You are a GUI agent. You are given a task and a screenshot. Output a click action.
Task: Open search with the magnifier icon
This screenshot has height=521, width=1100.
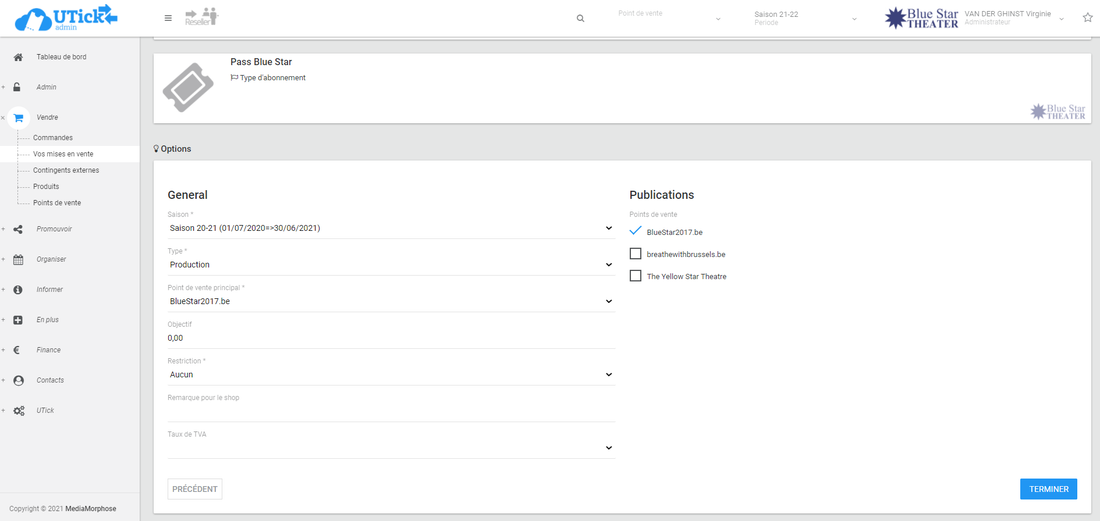click(x=580, y=18)
